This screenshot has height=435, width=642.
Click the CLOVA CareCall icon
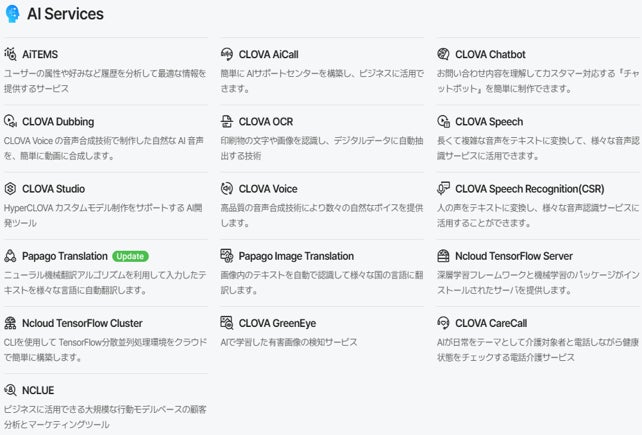point(443,323)
